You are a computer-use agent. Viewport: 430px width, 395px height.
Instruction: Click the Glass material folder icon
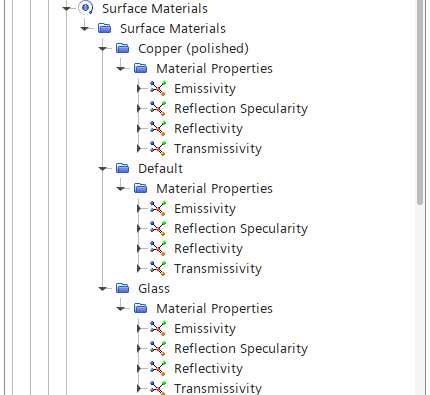coord(123,288)
